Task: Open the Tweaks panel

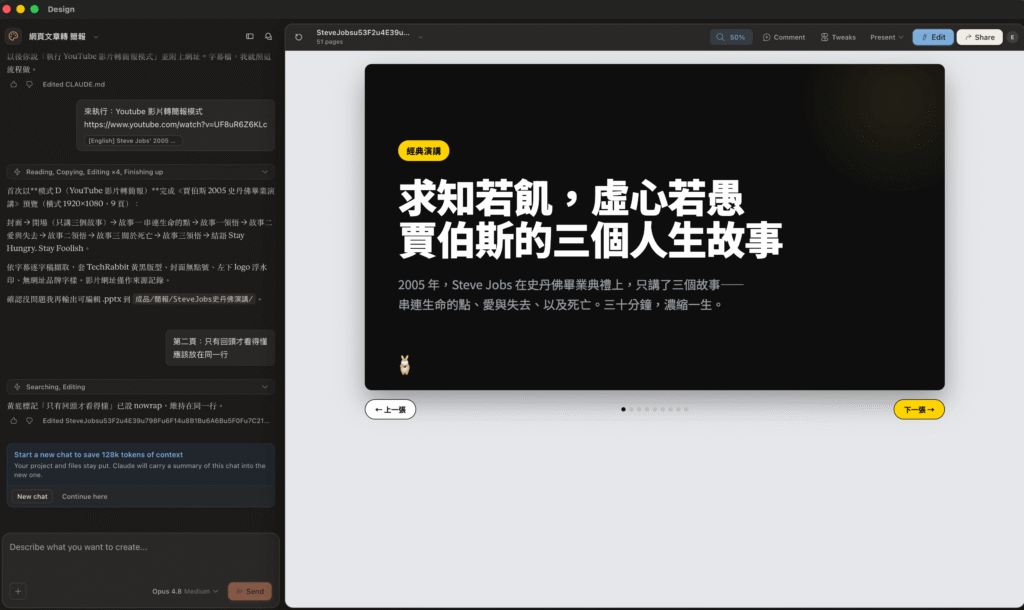Action: pyautogui.click(x=838, y=37)
